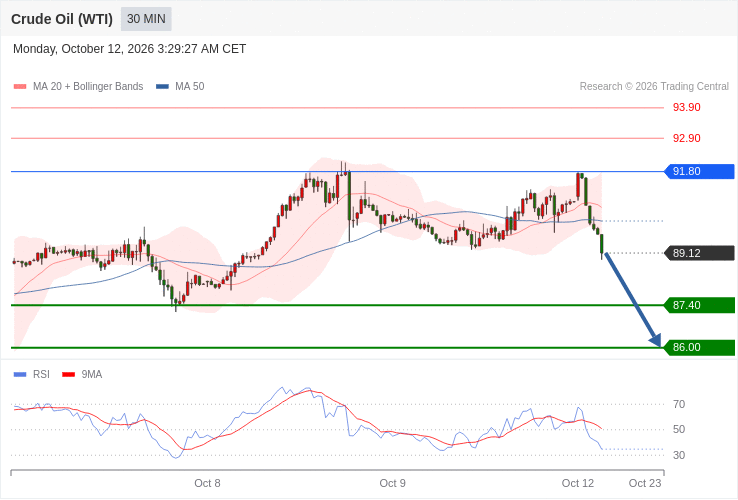Click the Oct 23 date axis label

point(645,484)
